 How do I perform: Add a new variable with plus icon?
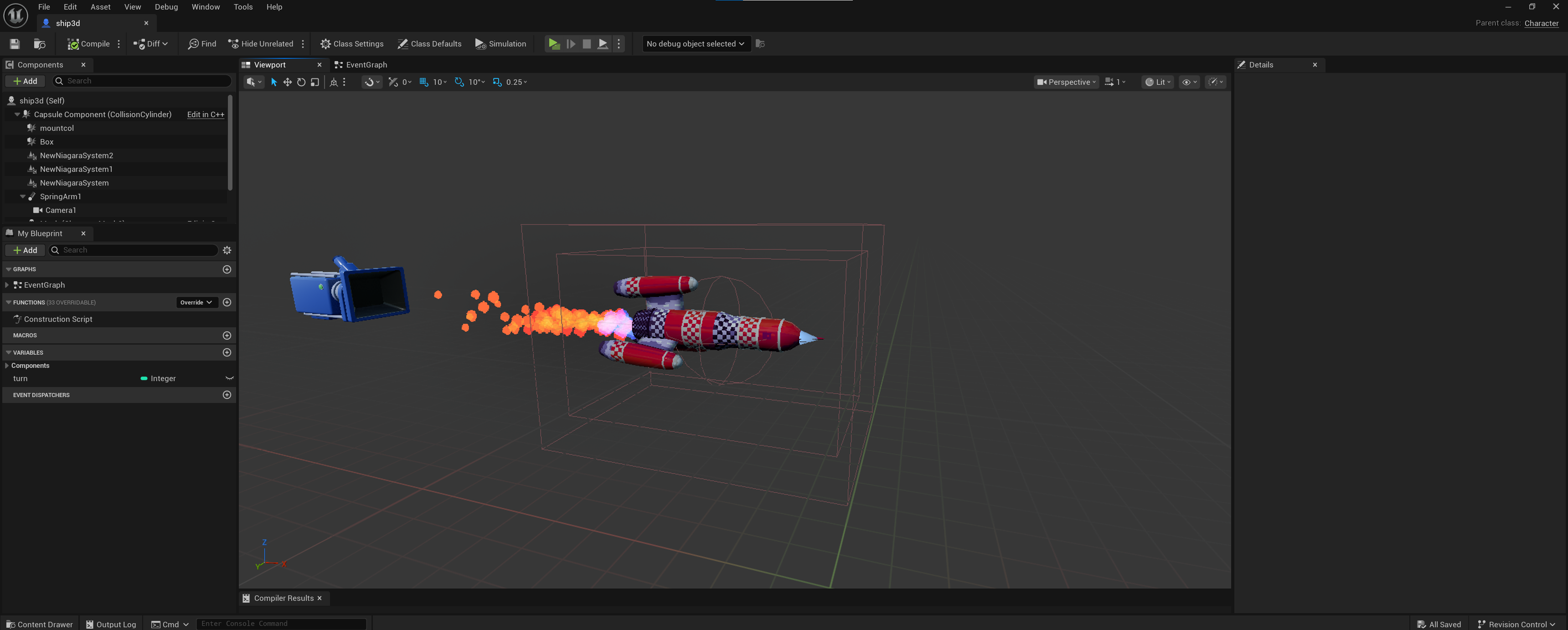coord(227,352)
